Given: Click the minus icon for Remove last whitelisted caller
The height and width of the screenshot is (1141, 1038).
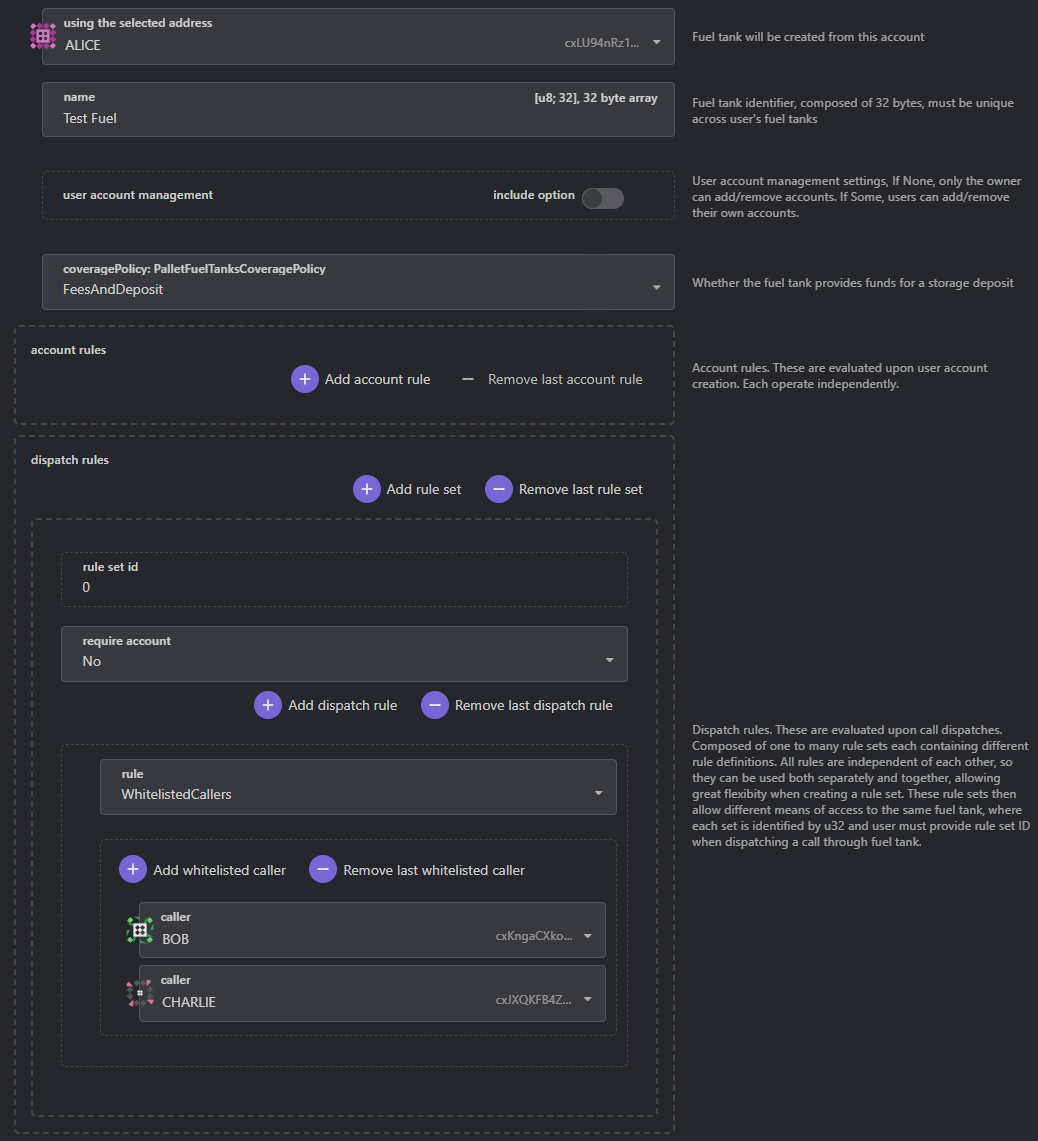Looking at the screenshot, I should pos(322,870).
